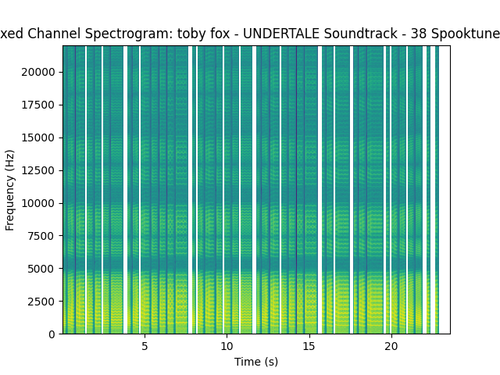Click the 10 second time tick label
This screenshot has width=500, height=375.
click(227, 346)
